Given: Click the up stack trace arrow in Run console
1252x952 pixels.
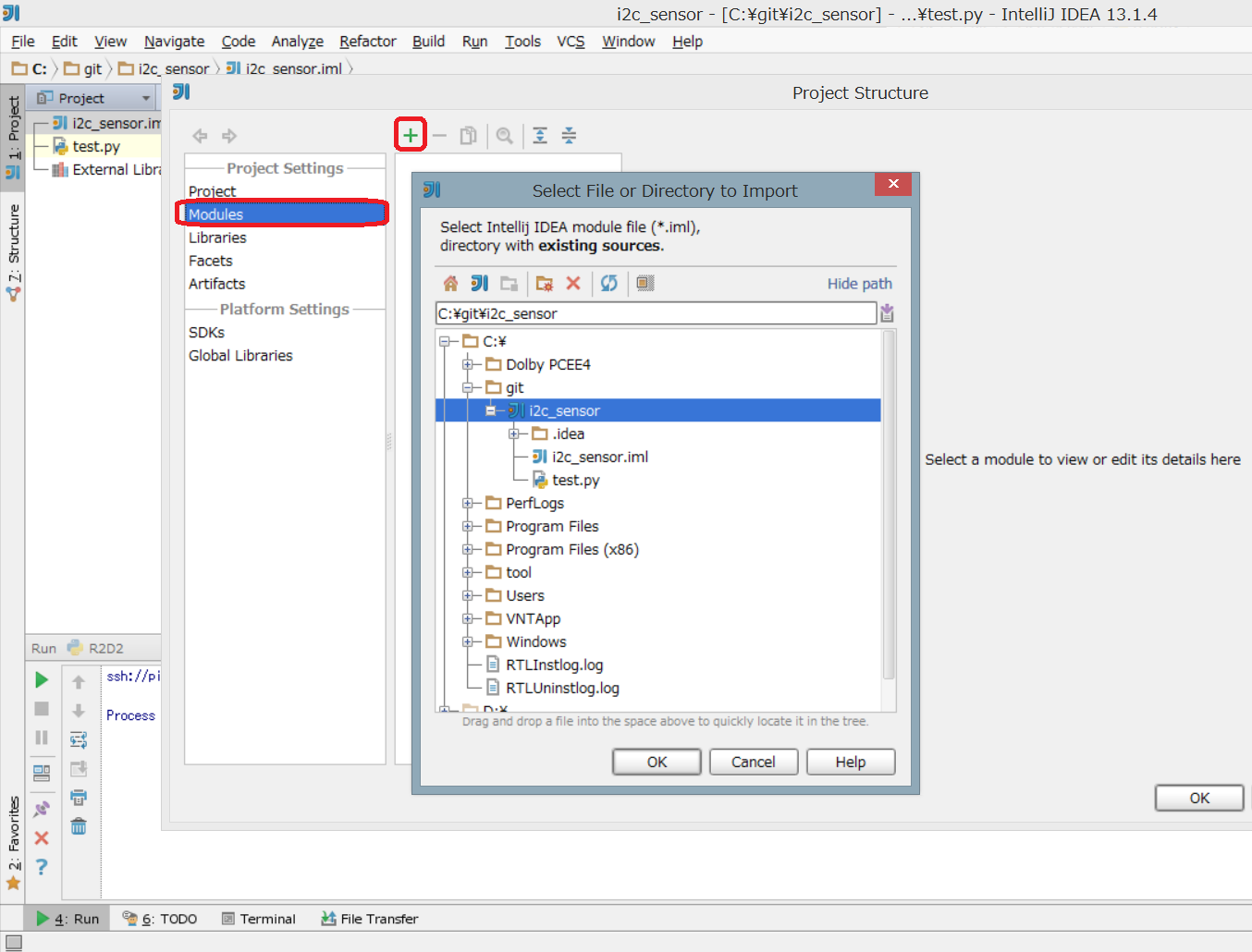Looking at the screenshot, I should pos(79,682).
